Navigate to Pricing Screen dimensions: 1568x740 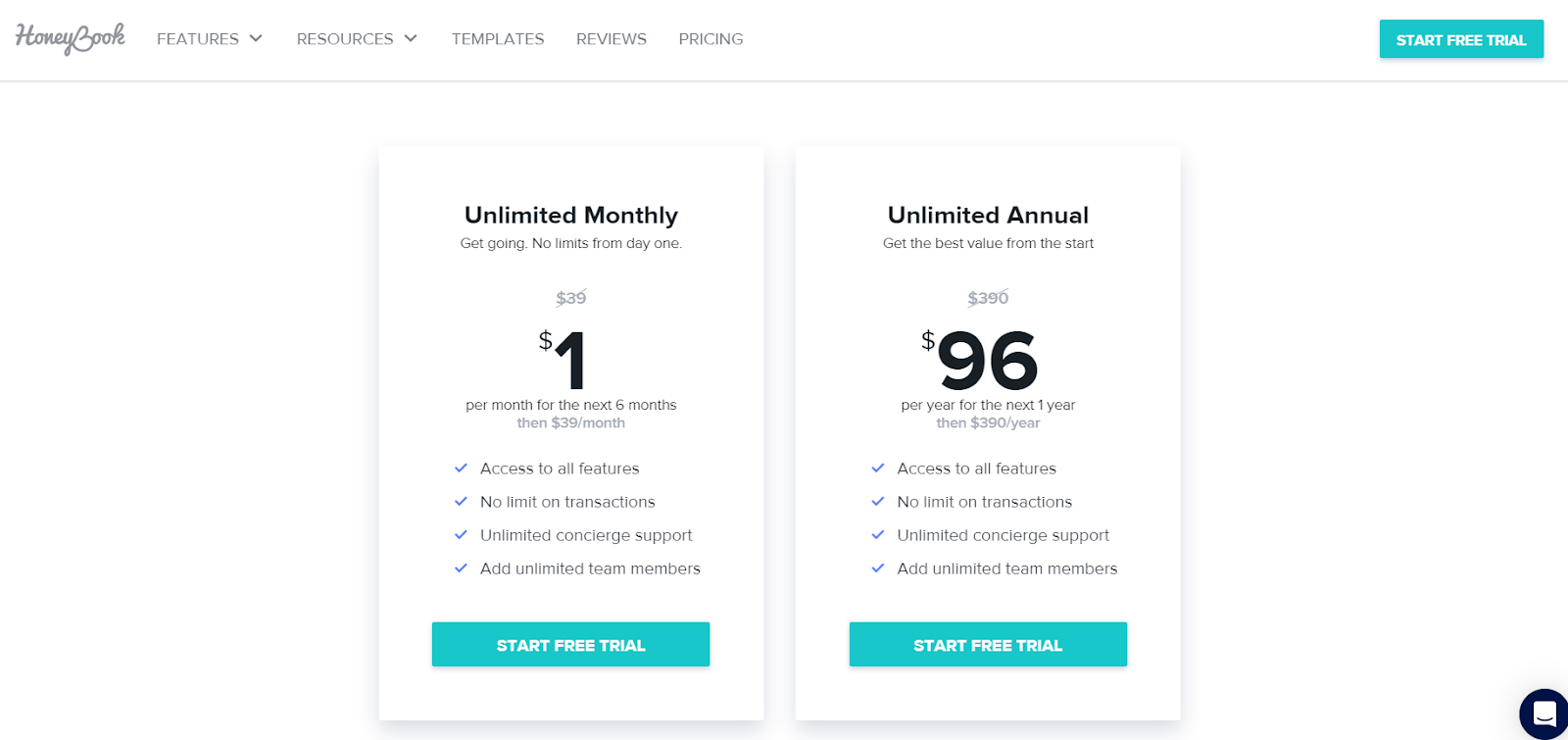point(710,39)
